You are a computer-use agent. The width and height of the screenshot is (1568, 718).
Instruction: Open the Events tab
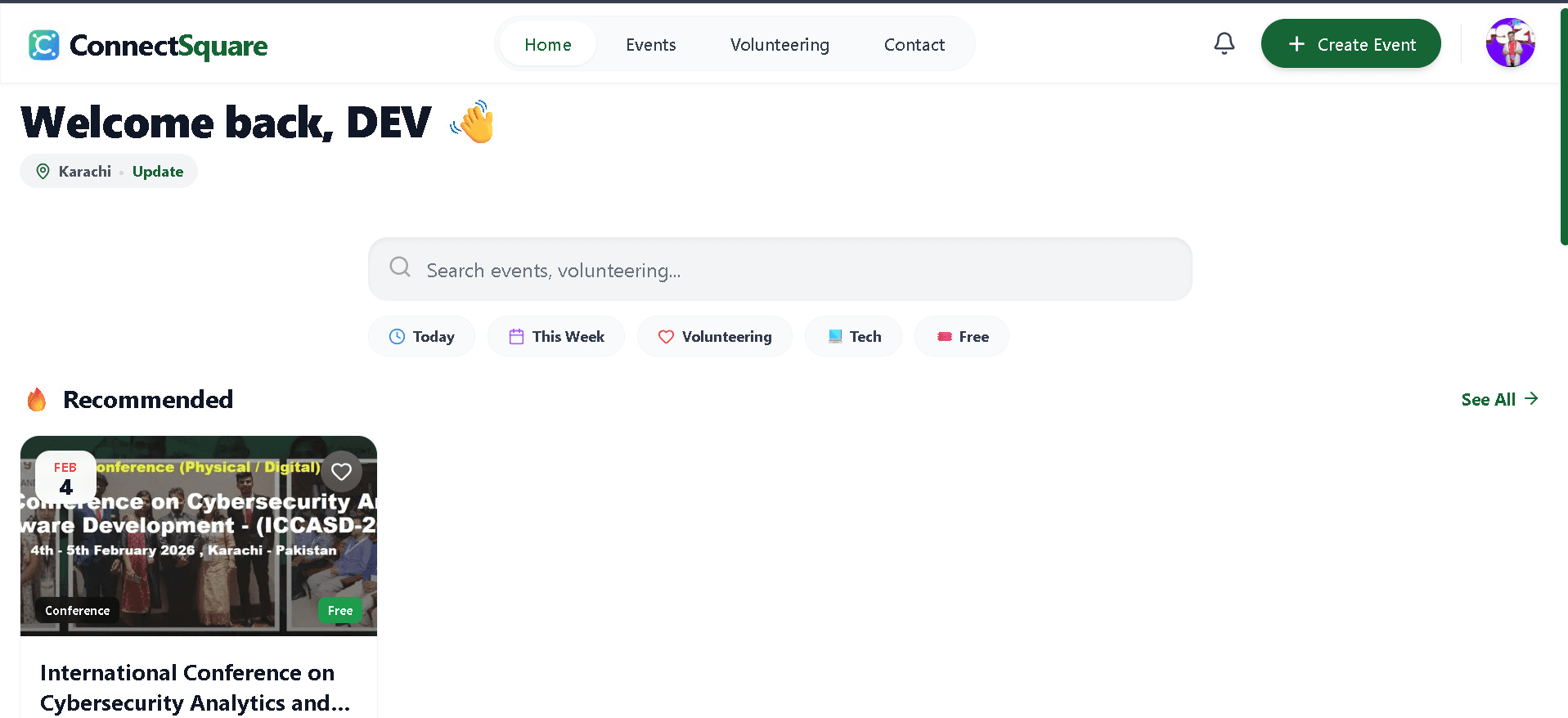651,44
